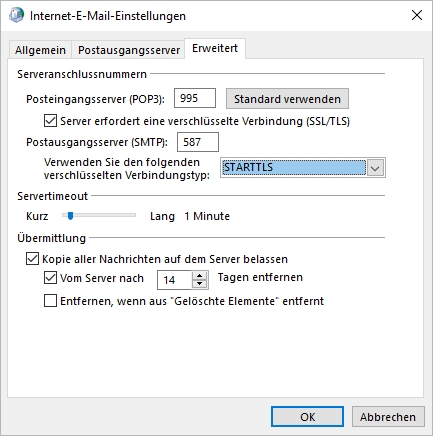Click the Standard verwenden button
Viewport: 433px width, 436px height.
coord(287,99)
